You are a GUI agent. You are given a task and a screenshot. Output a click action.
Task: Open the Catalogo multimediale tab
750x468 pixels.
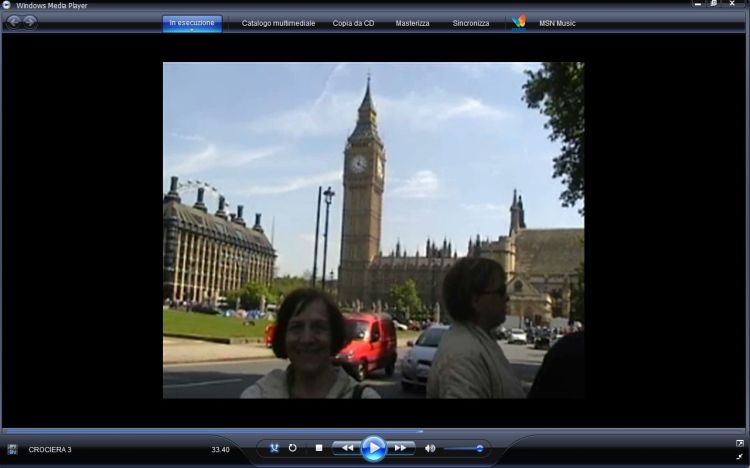(278, 23)
